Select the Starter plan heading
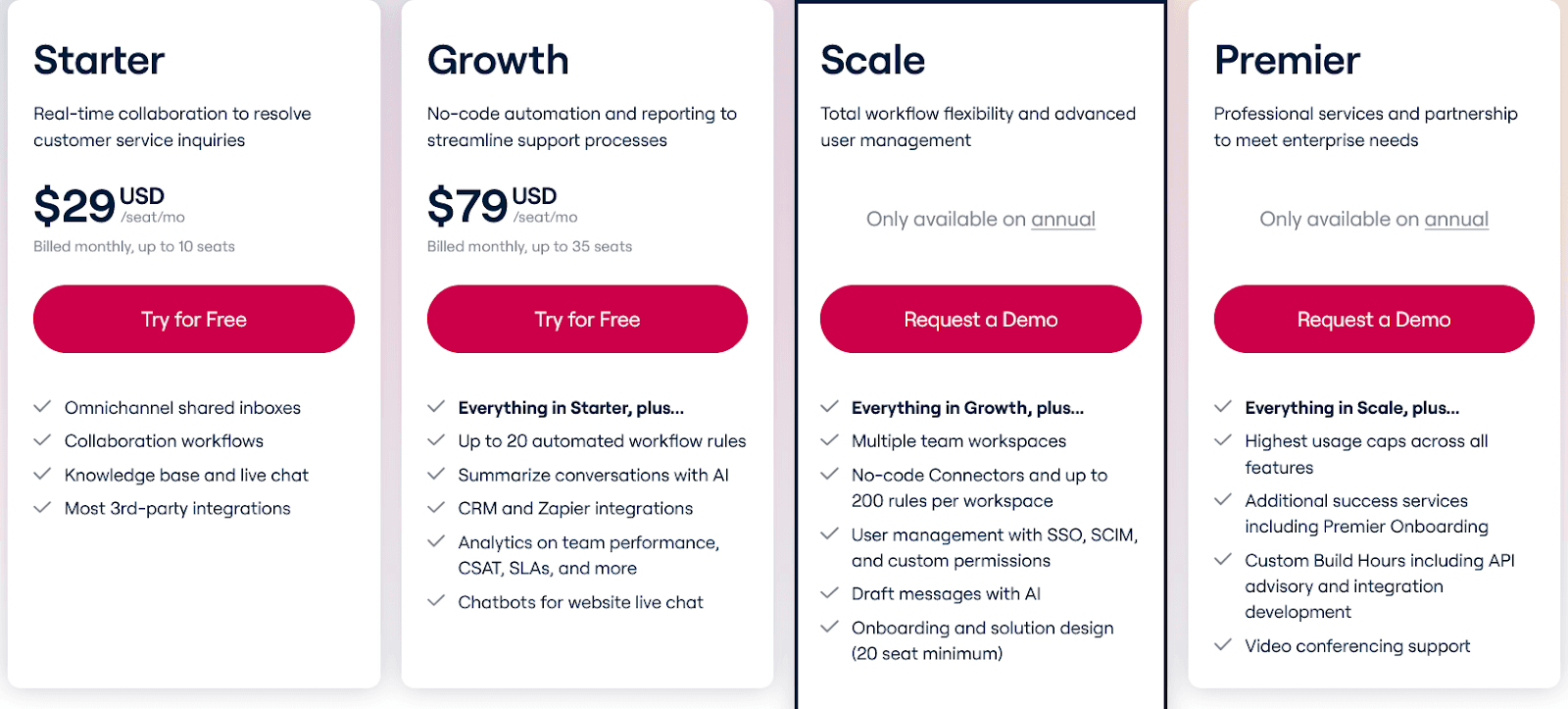Viewport: 1568px width, 709px height. 99,60
